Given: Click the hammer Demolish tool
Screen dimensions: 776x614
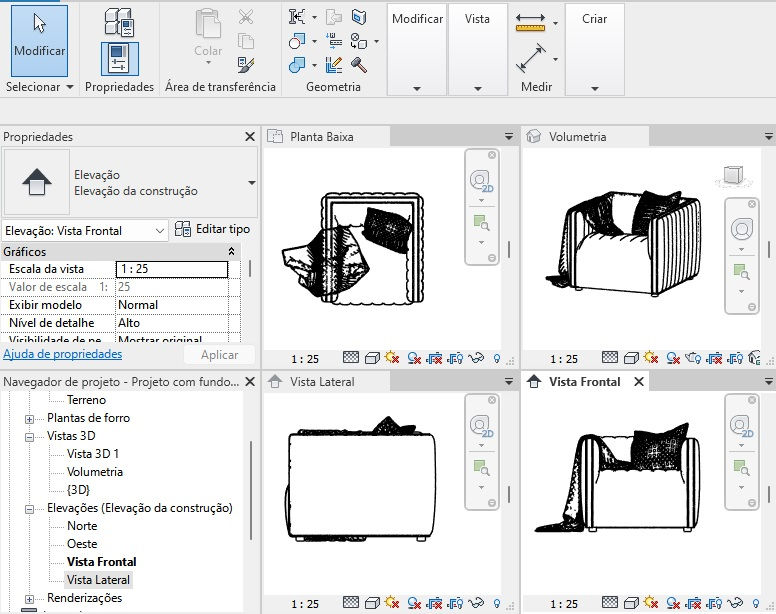Looking at the screenshot, I should tap(359, 65).
